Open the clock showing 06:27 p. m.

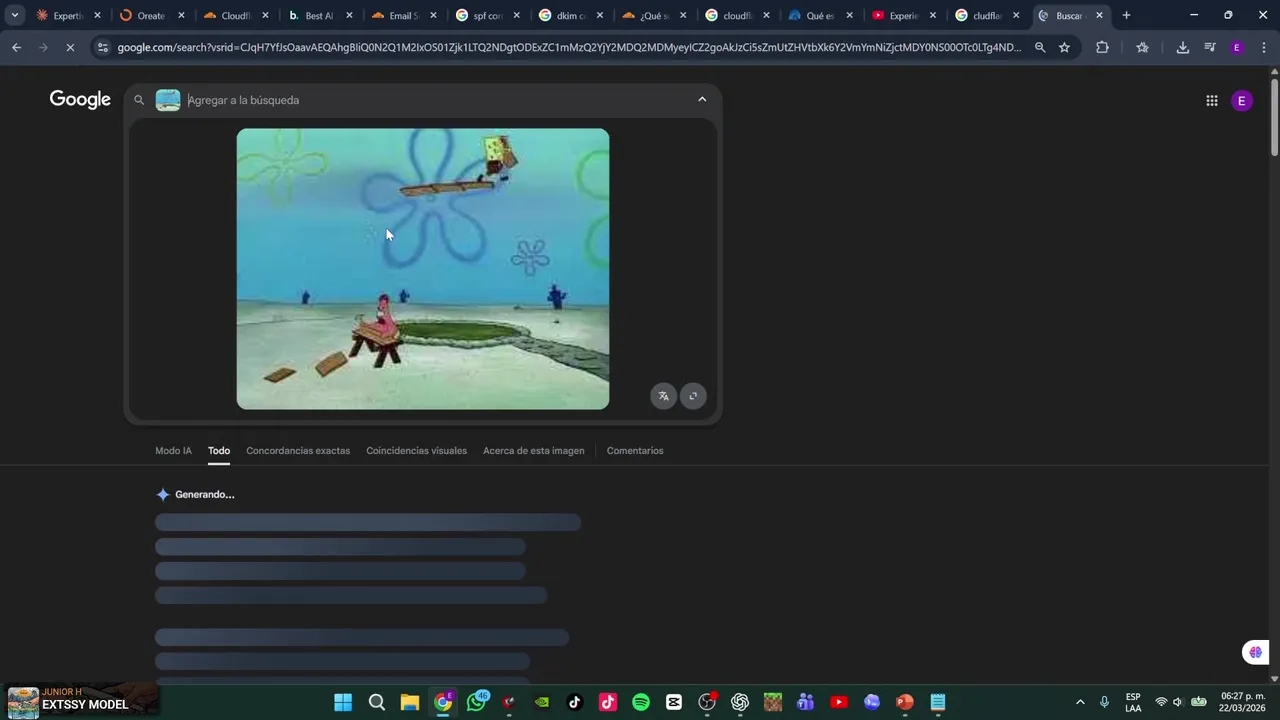tap(1241, 702)
